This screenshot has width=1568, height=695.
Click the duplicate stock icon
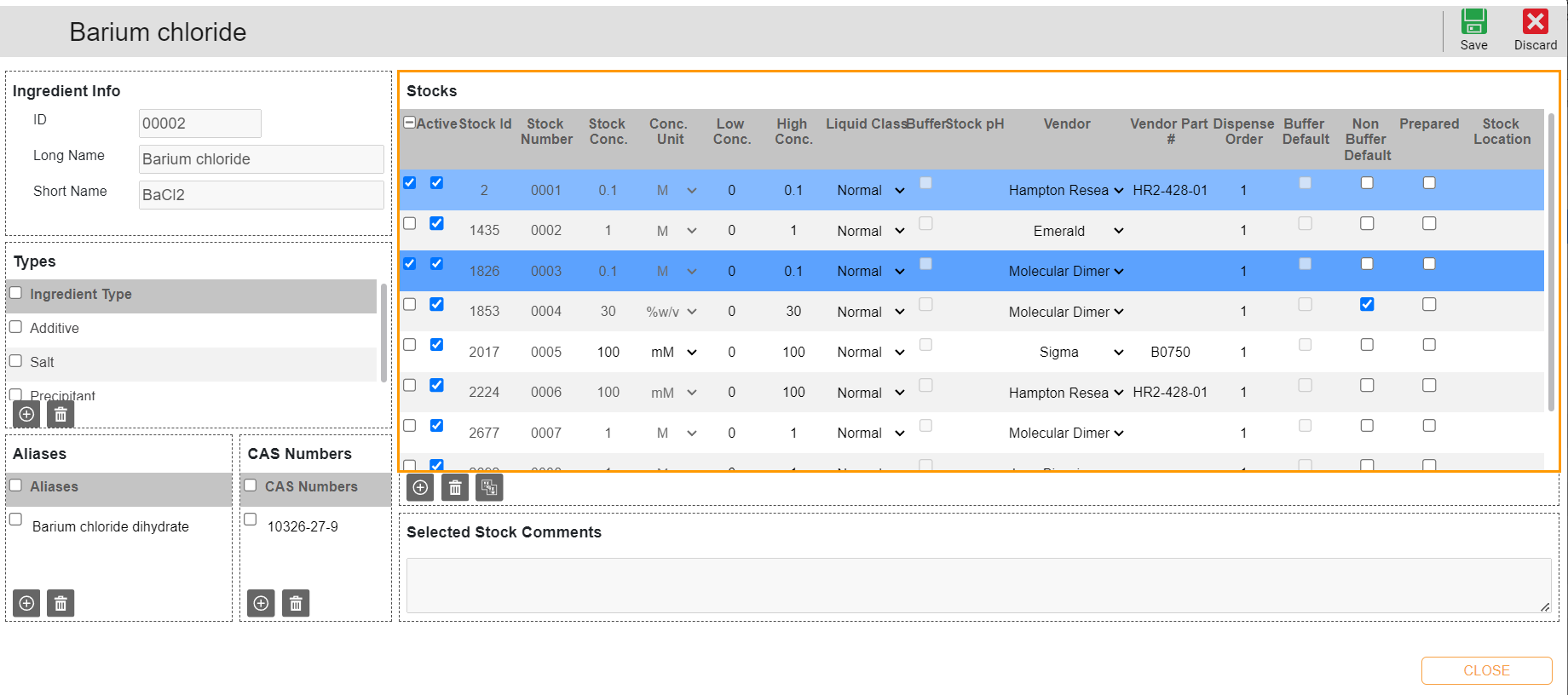click(489, 487)
